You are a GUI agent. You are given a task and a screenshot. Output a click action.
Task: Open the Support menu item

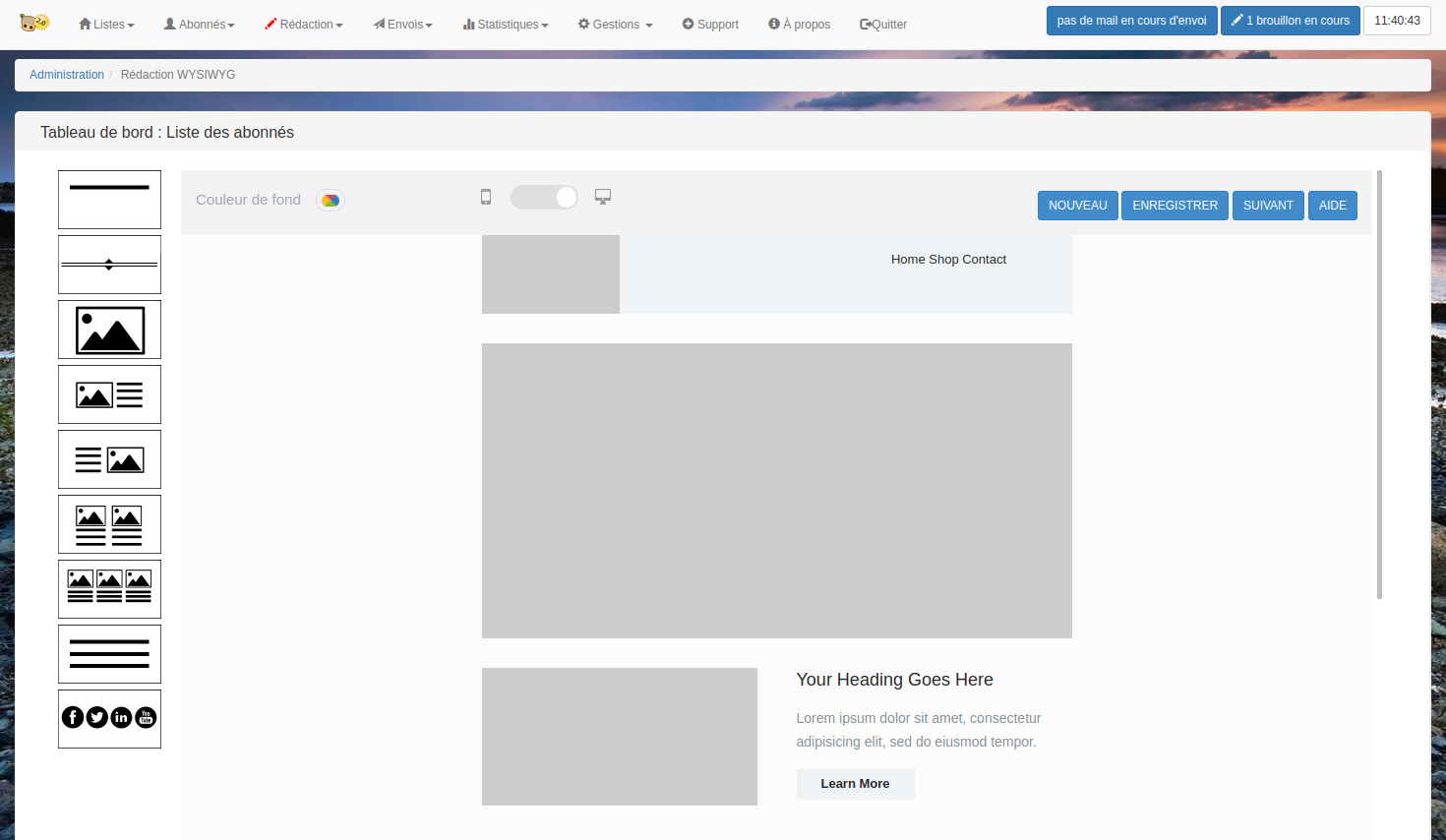710,25
